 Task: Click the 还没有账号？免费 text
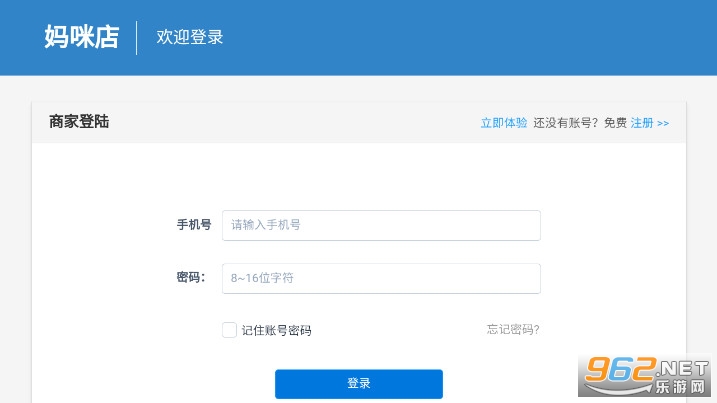point(580,123)
